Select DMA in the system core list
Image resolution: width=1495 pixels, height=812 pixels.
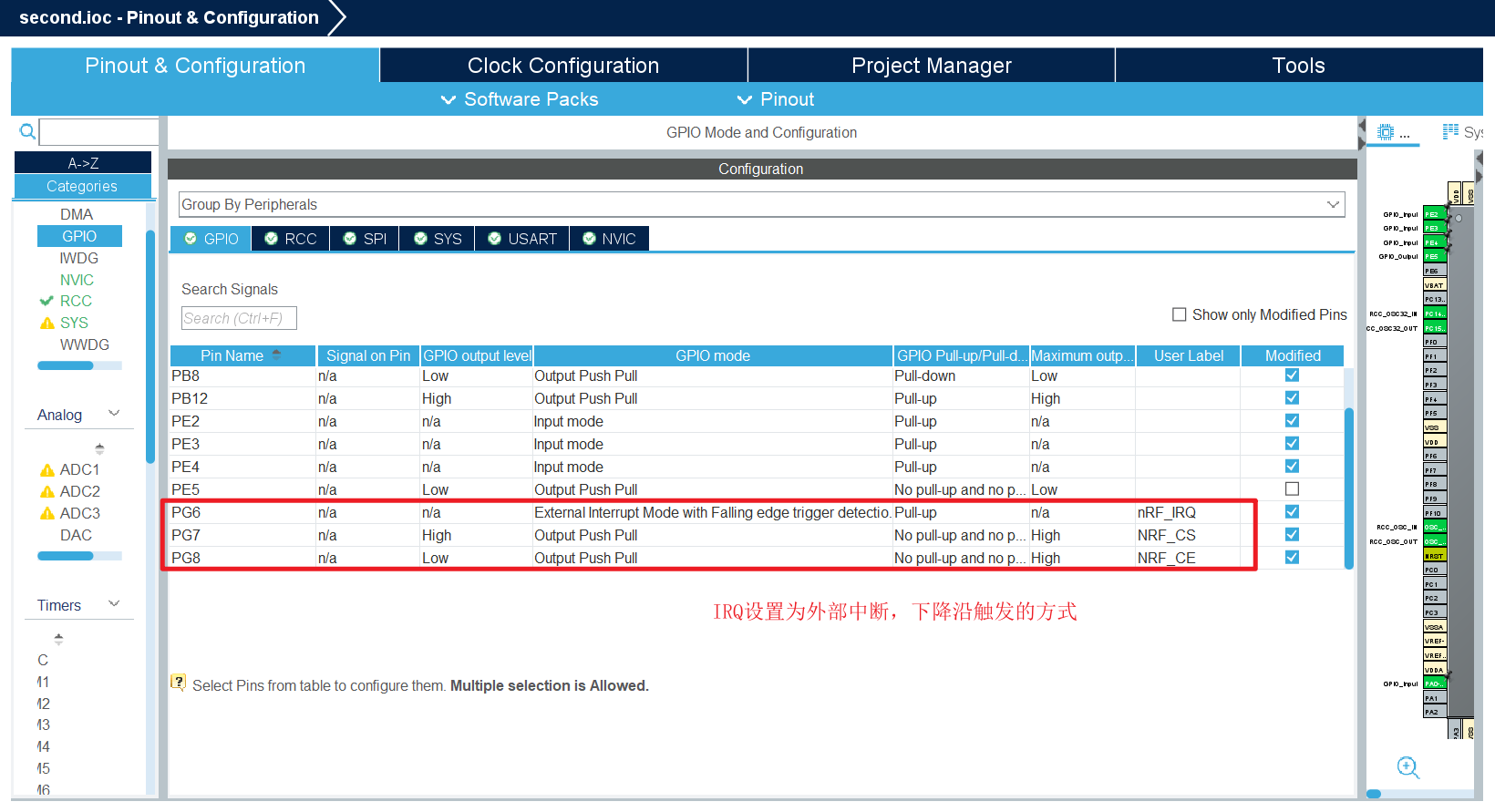(77, 214)
